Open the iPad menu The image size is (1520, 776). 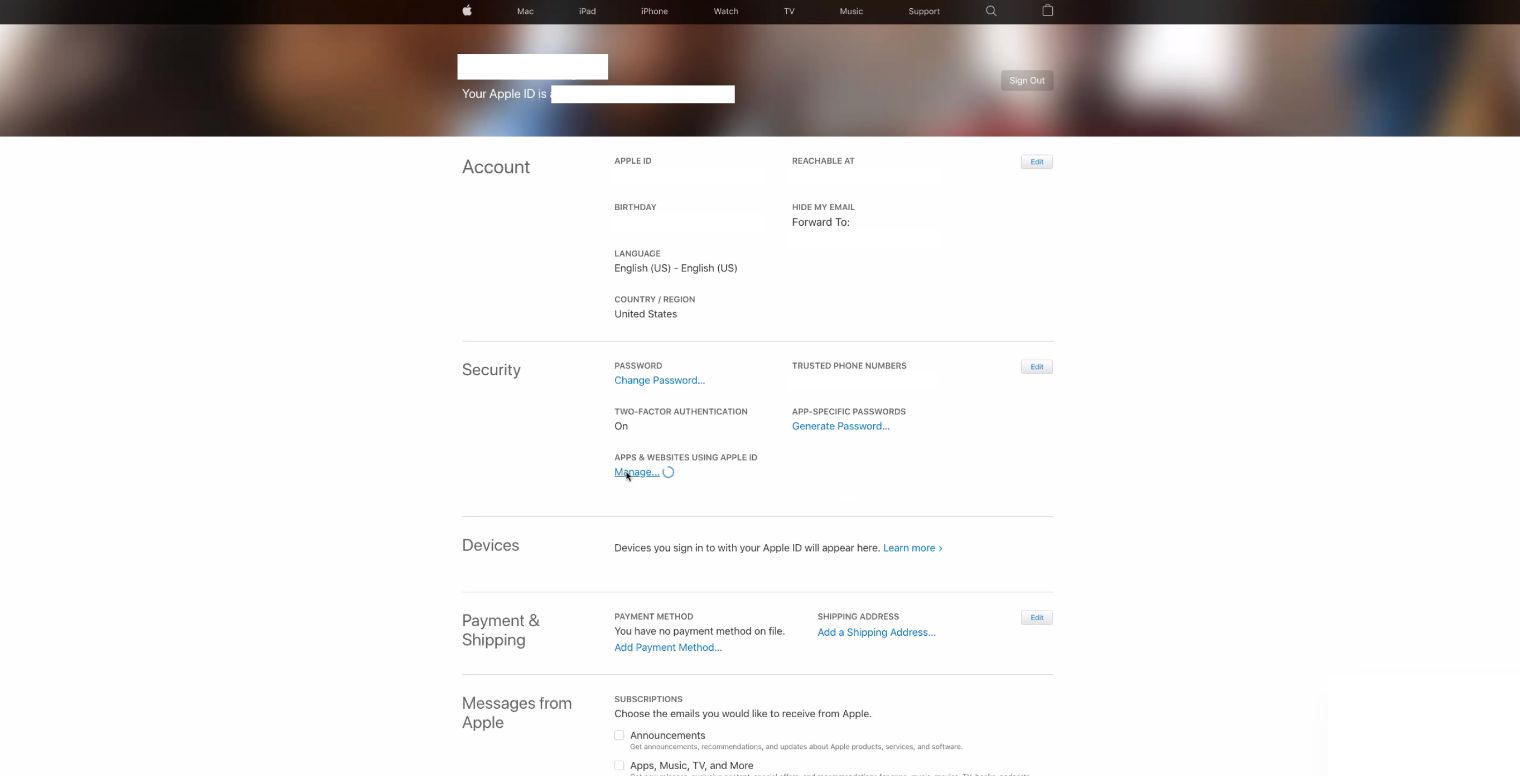587,11
